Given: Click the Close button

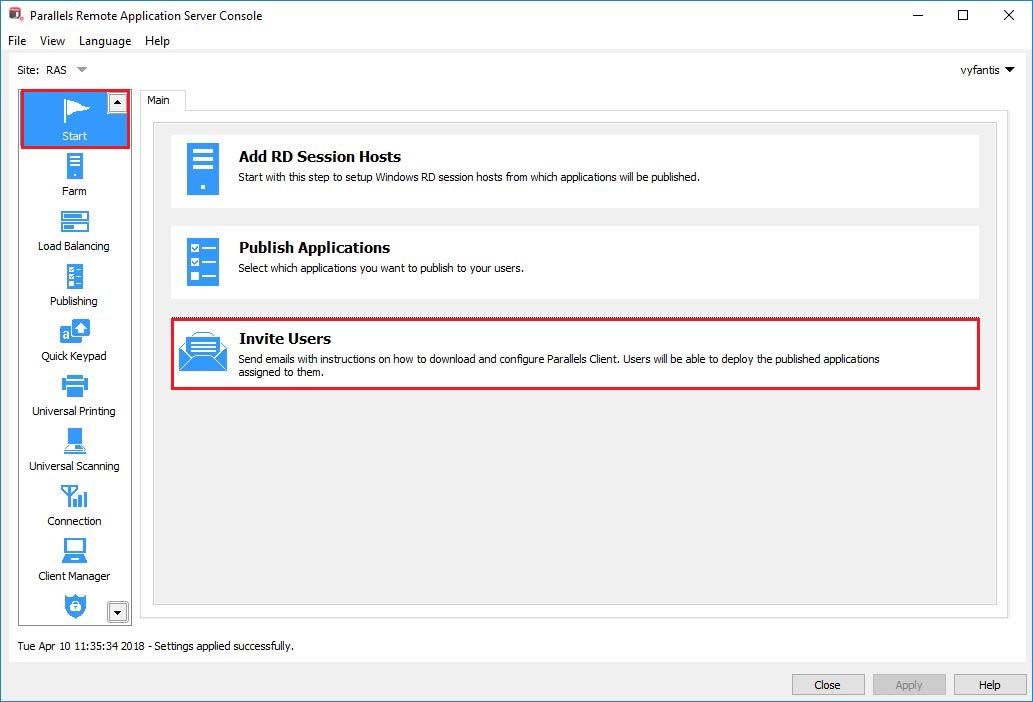Looking at the screenshot, I should (x=828, y=684).
